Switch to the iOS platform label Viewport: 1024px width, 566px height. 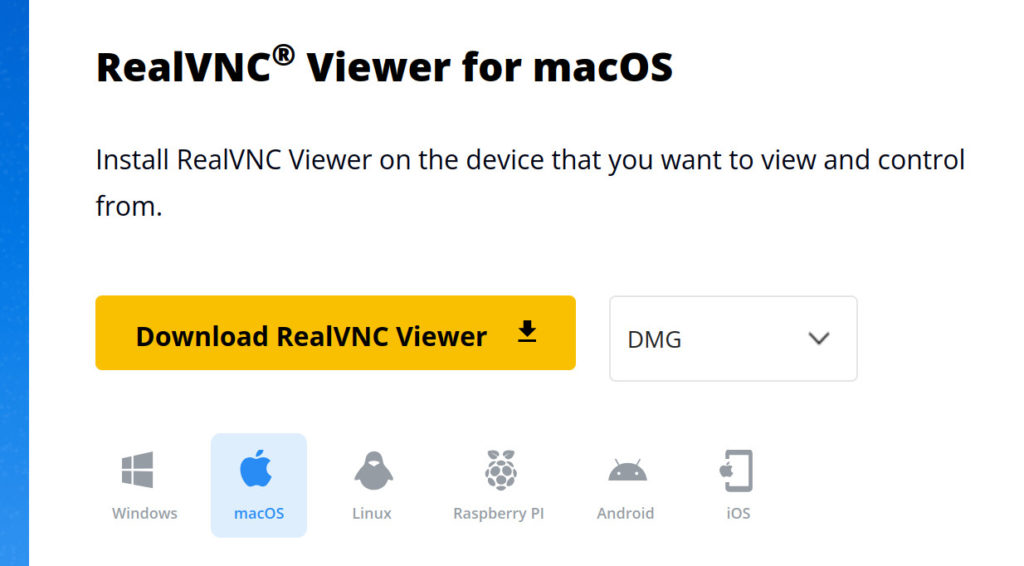point(738,513)
